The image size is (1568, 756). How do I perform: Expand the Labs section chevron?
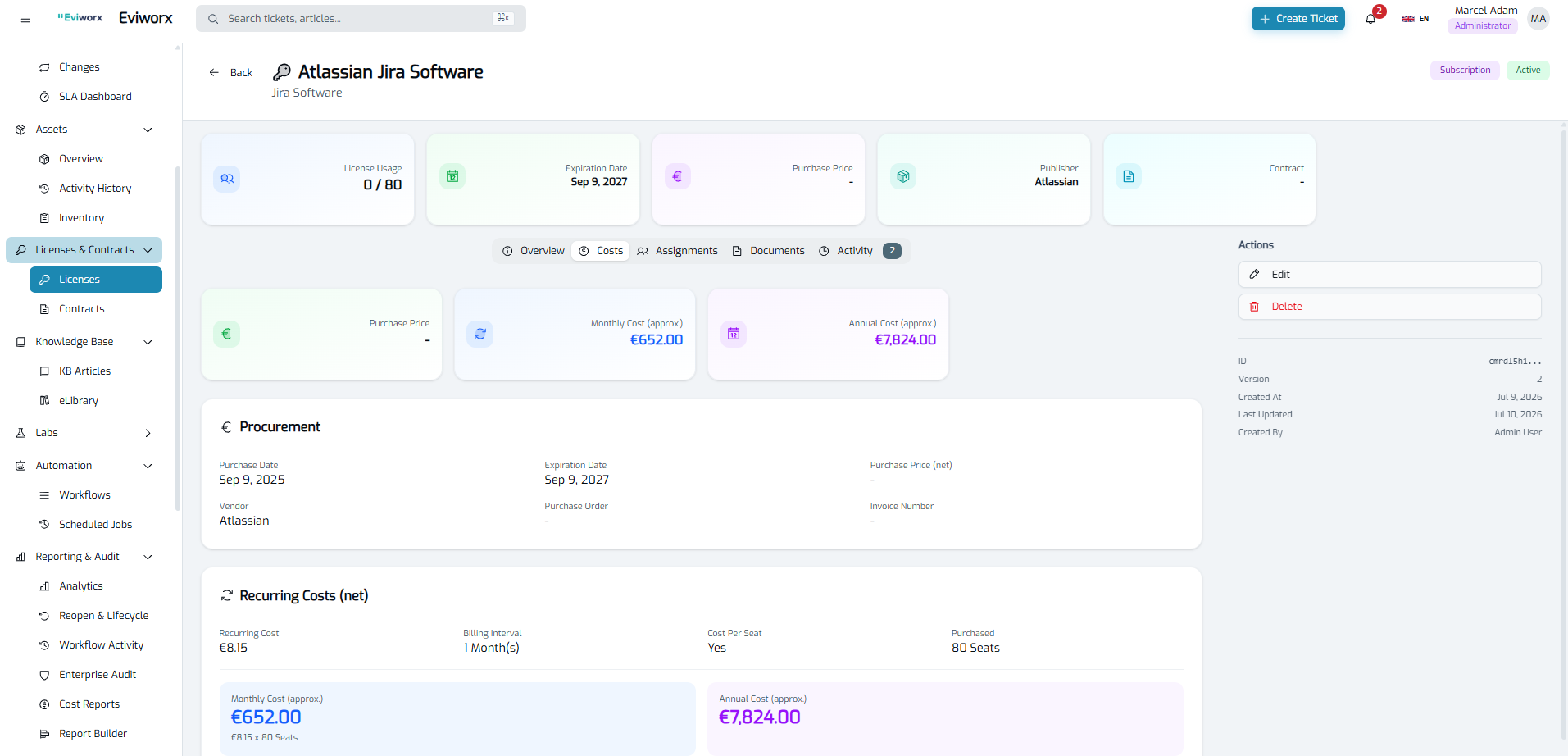coord(148,433)
